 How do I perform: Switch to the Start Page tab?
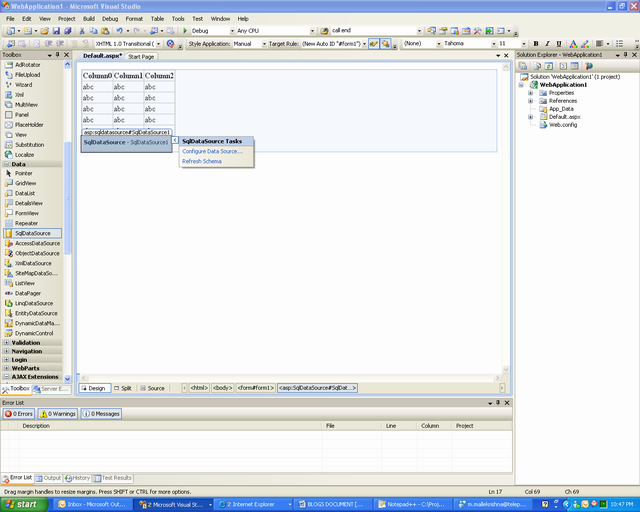point(141,57)
